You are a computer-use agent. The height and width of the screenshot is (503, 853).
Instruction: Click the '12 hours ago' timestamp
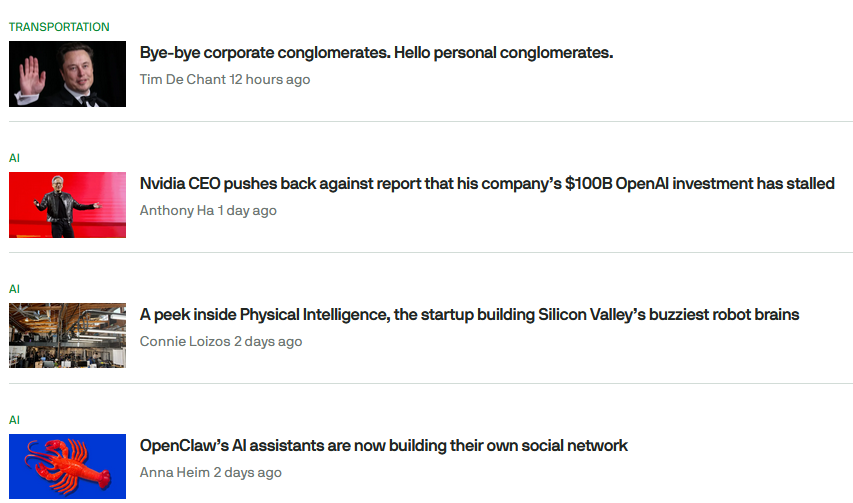(x=270, y=79)
